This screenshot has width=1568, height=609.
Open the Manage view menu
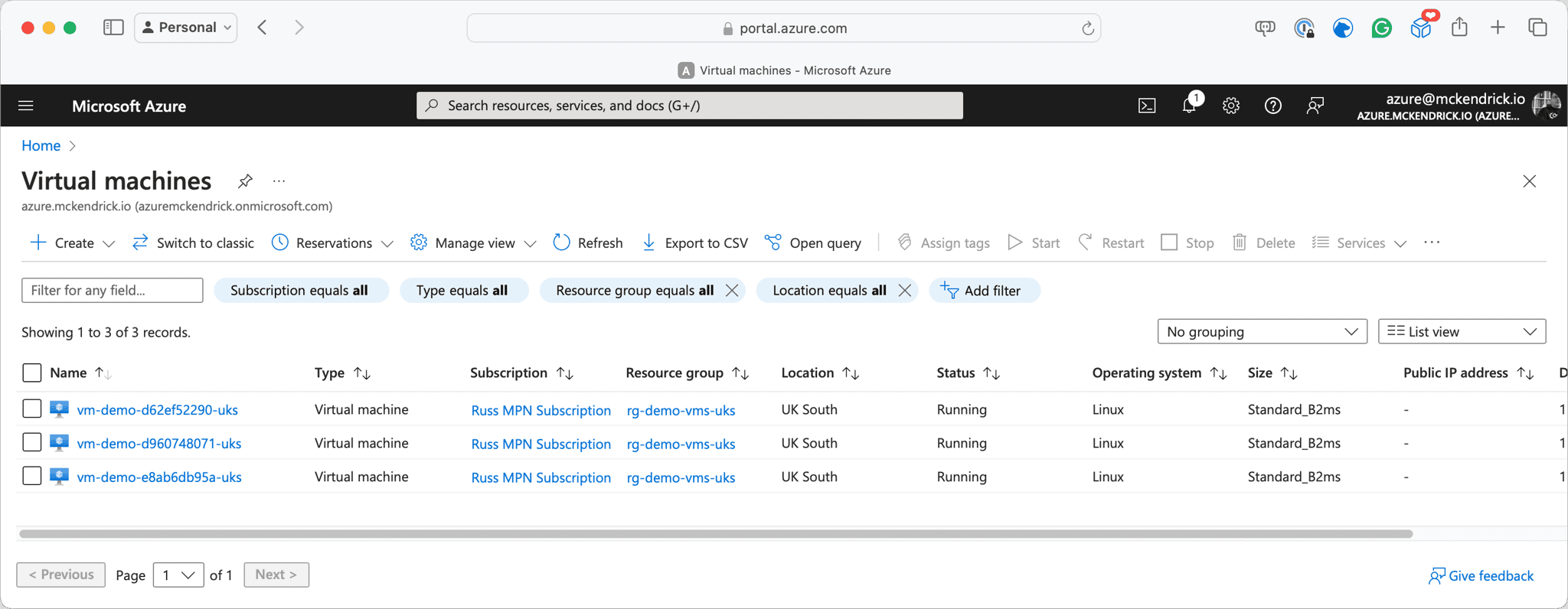473,243
